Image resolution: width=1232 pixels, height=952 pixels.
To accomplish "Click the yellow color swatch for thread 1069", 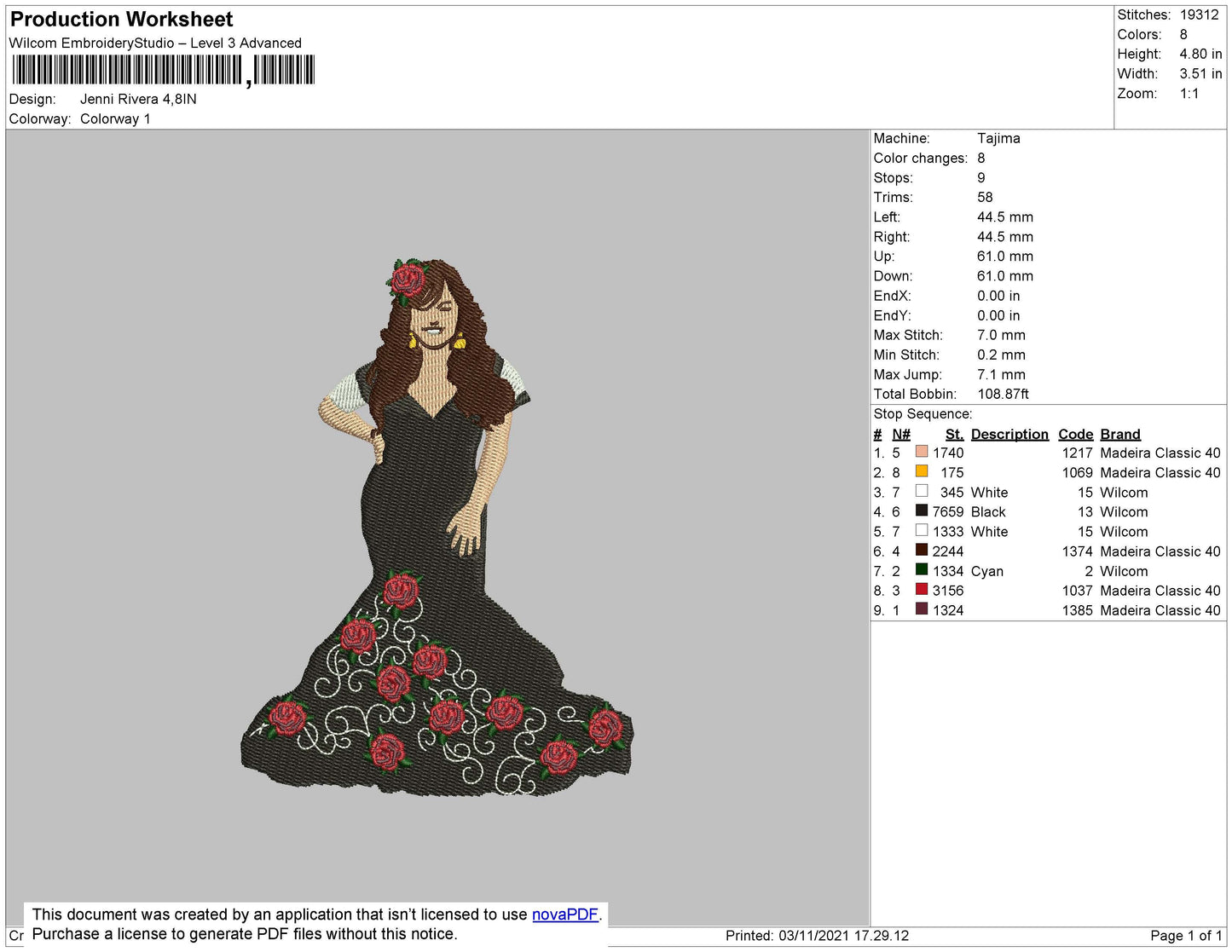I will tap(922, 471).
